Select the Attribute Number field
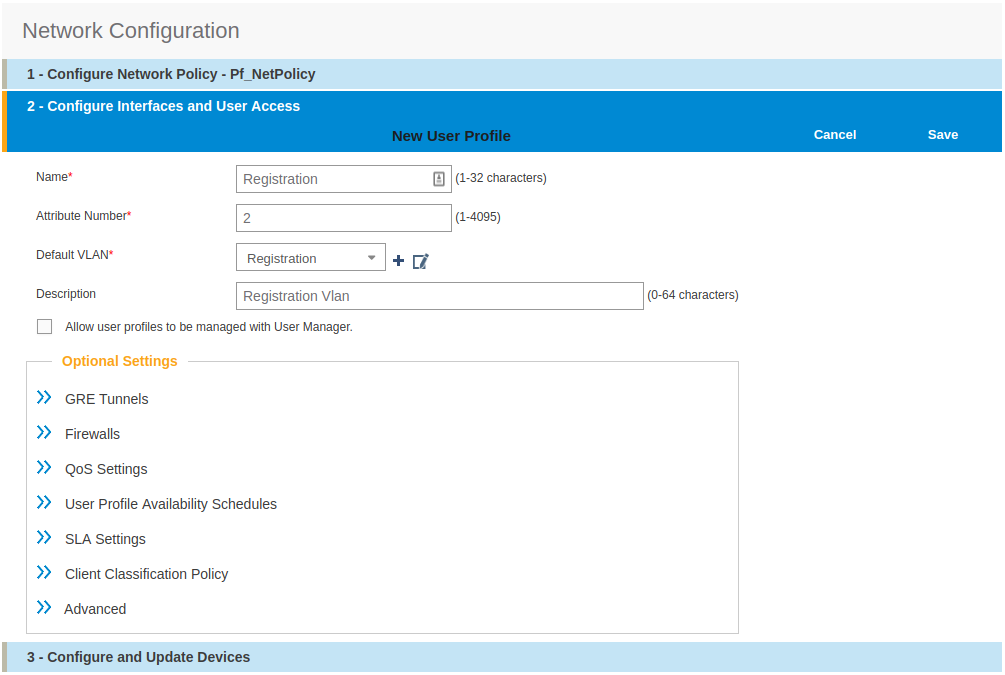Viewport: 1005px width, 675px height. [x=343, y=217]
